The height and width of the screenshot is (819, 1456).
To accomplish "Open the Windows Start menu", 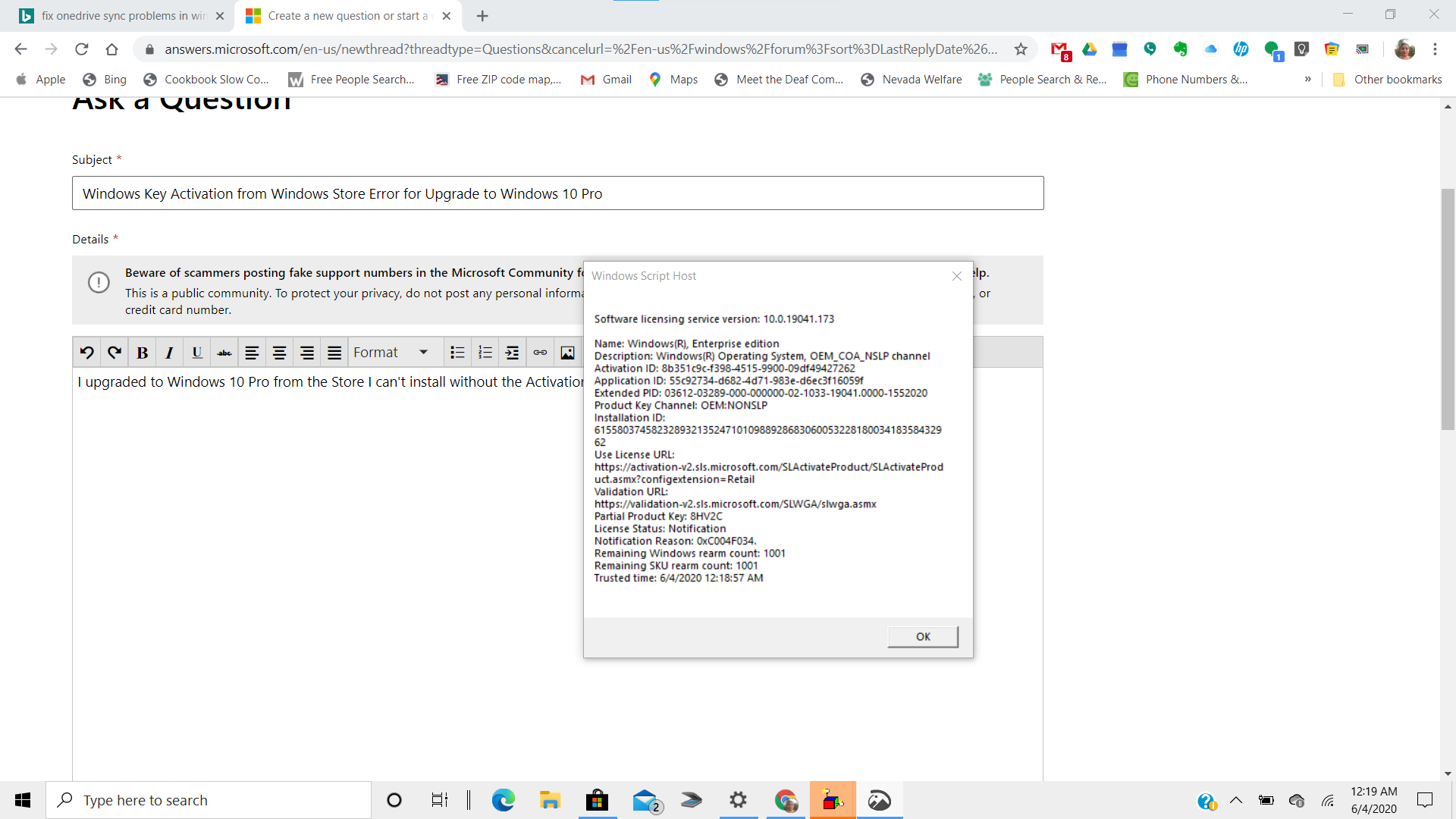I will [x=23, y=800].
